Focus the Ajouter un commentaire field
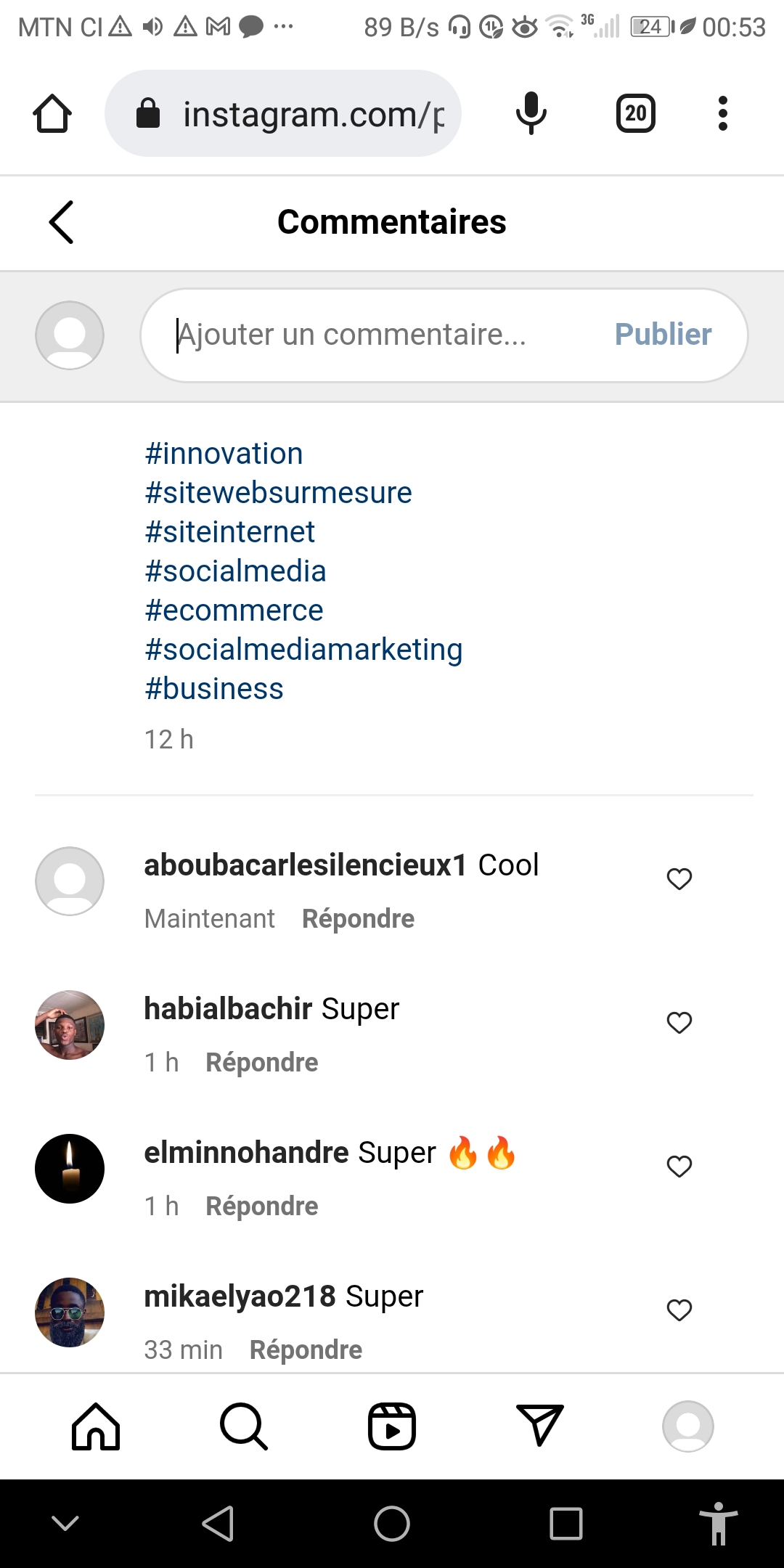This screenshot has width=784, height=1568. tap(377, 335)
